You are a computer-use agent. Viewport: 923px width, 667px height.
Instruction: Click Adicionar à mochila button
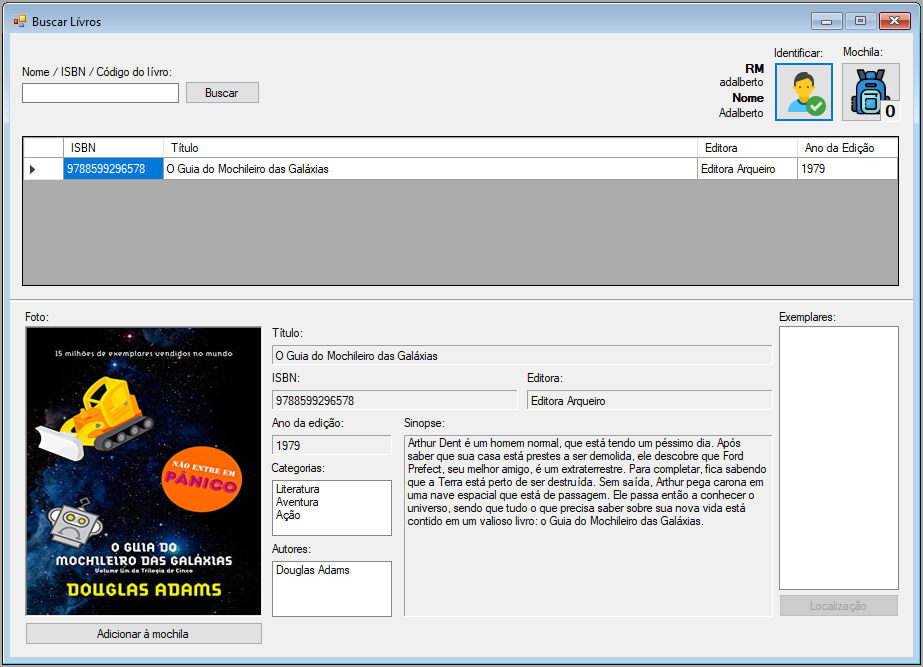click(x=144, y=633)
